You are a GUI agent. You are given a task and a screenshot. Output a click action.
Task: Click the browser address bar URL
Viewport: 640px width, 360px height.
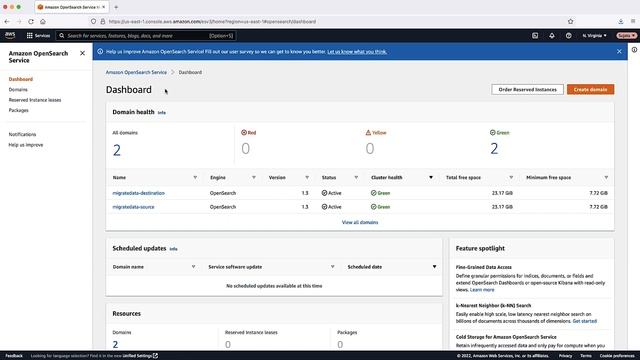212,21
